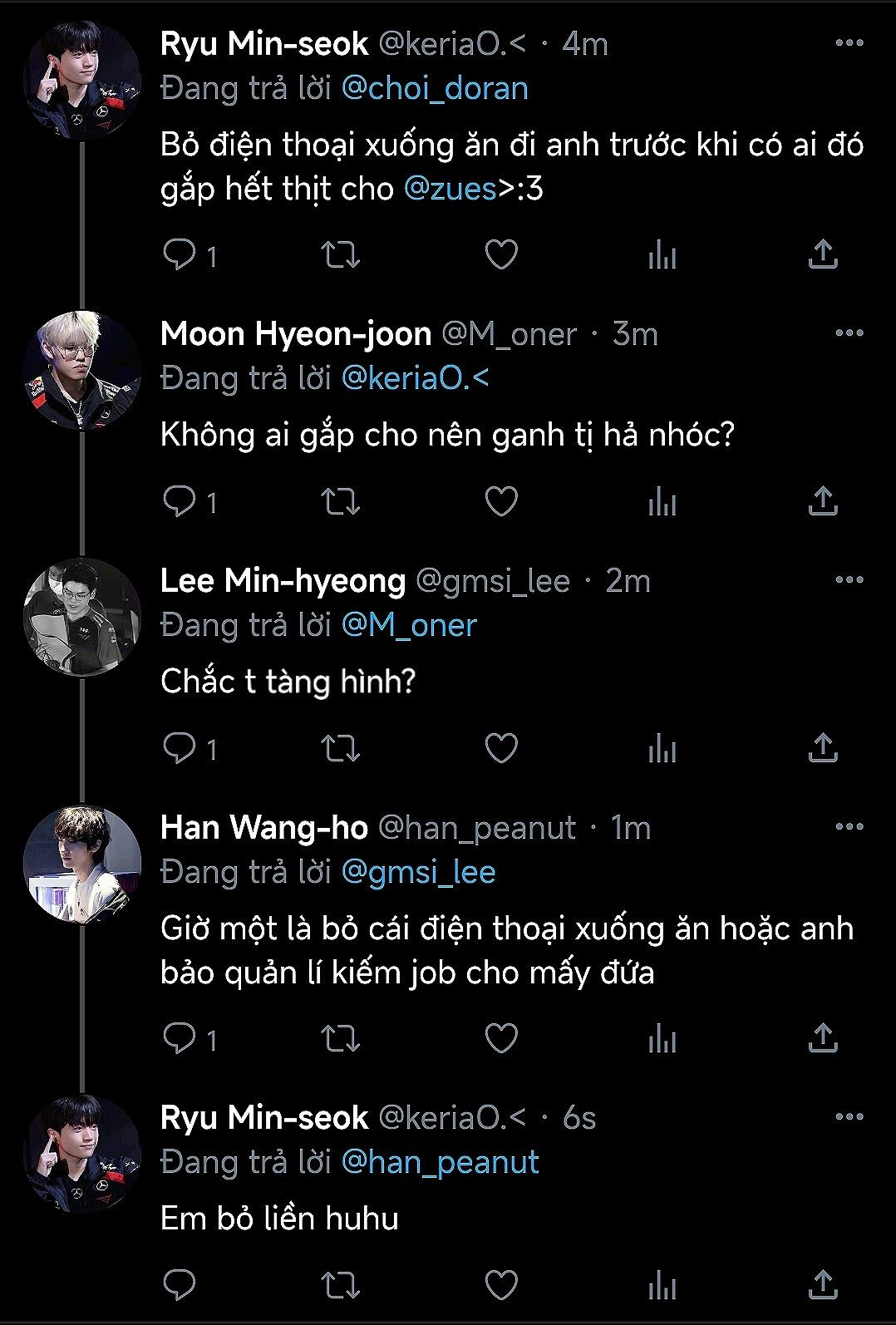View analytics for Han Wang-ho's tweet
This screenshot has width=896, height=1325.
662,1038
